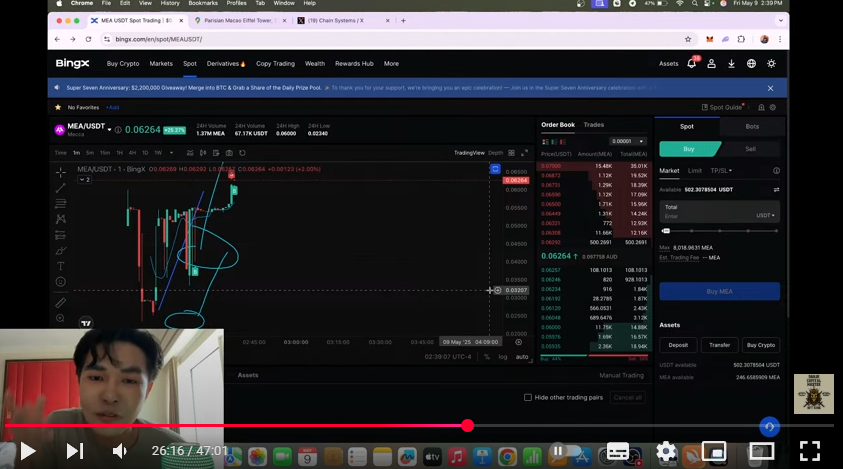This screenshot has width=843, height=469.
Task: Switch to the Bots tab
Action: [x=752, y=126]
